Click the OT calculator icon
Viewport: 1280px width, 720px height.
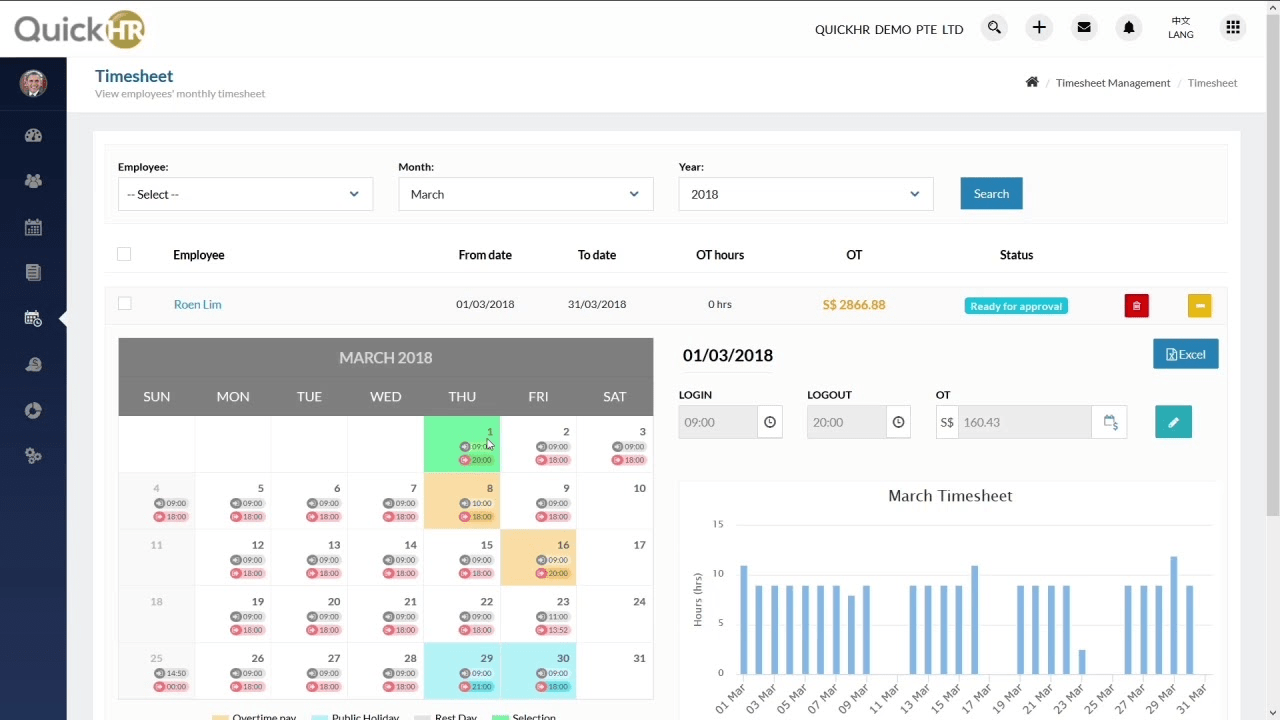(x=1110, y=422)
